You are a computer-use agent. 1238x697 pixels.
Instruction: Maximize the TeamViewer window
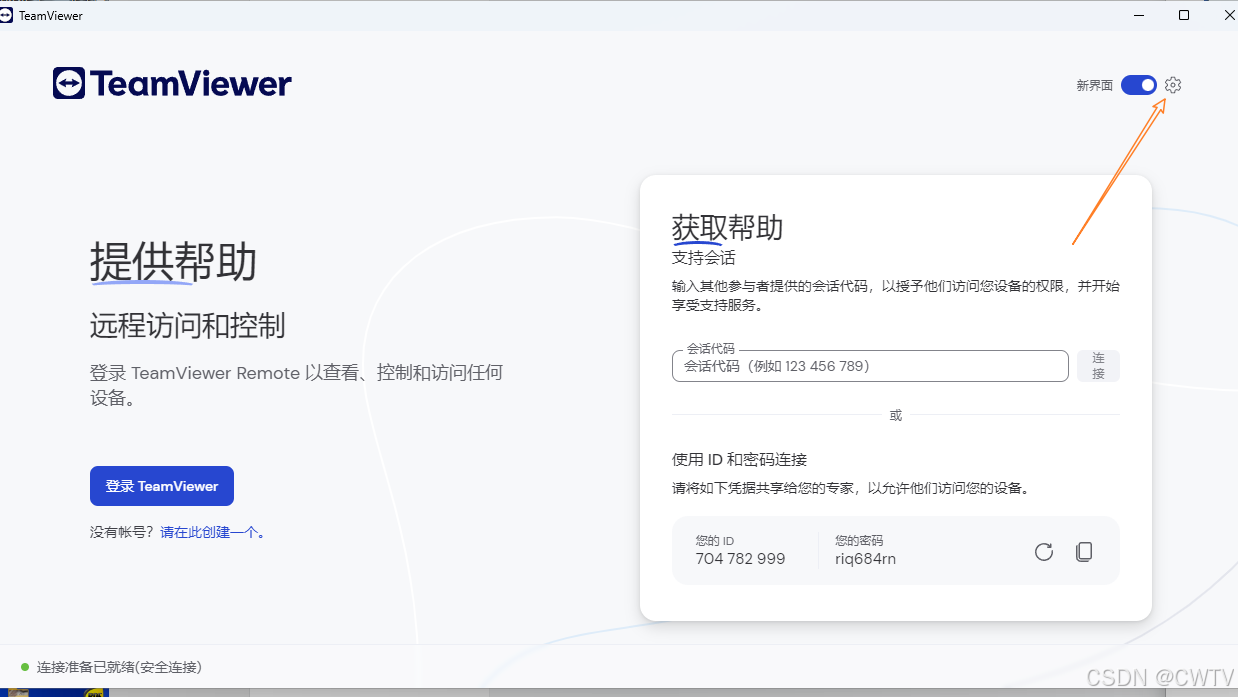(1184, 15)
